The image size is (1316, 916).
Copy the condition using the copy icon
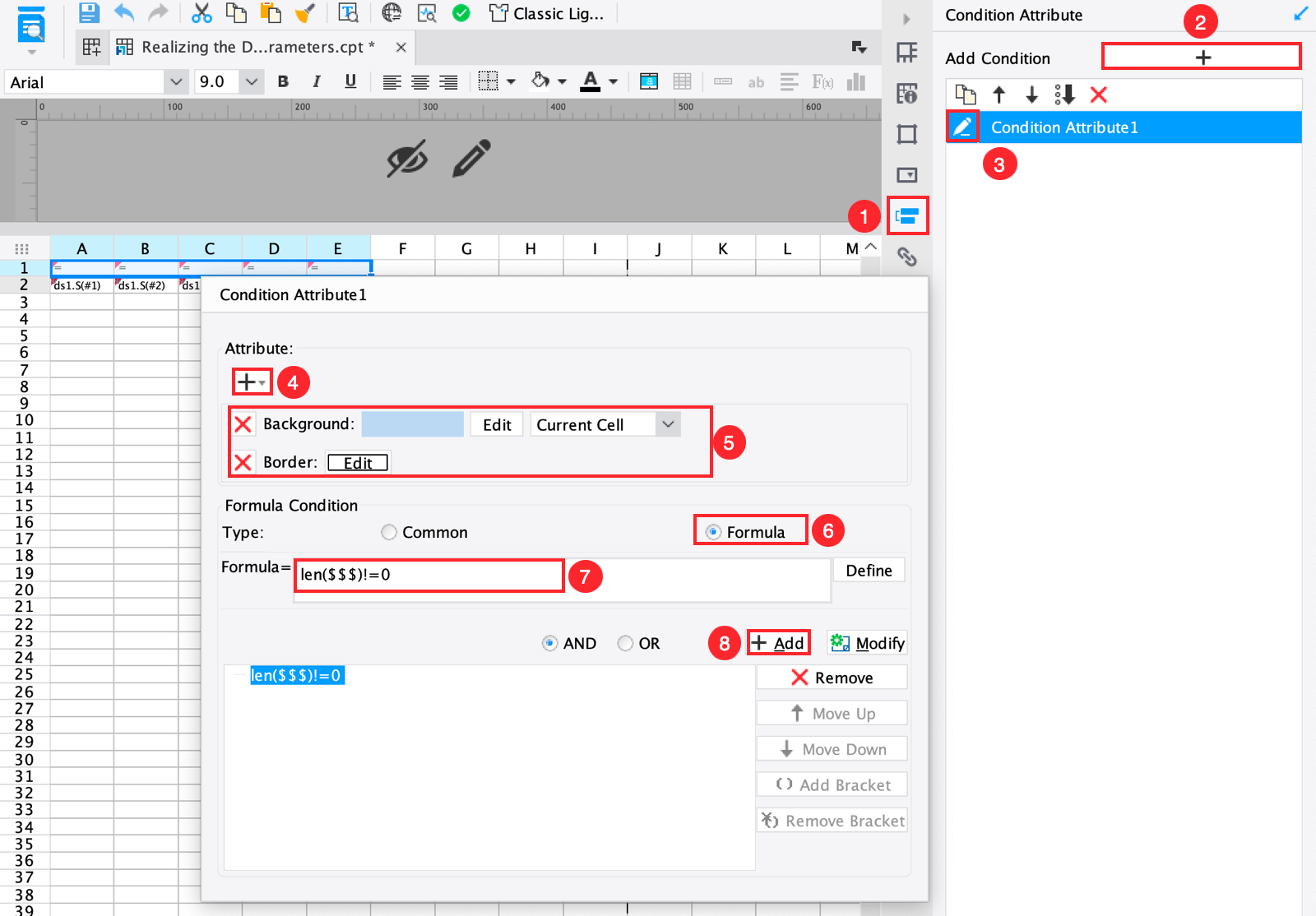point(965,95)
